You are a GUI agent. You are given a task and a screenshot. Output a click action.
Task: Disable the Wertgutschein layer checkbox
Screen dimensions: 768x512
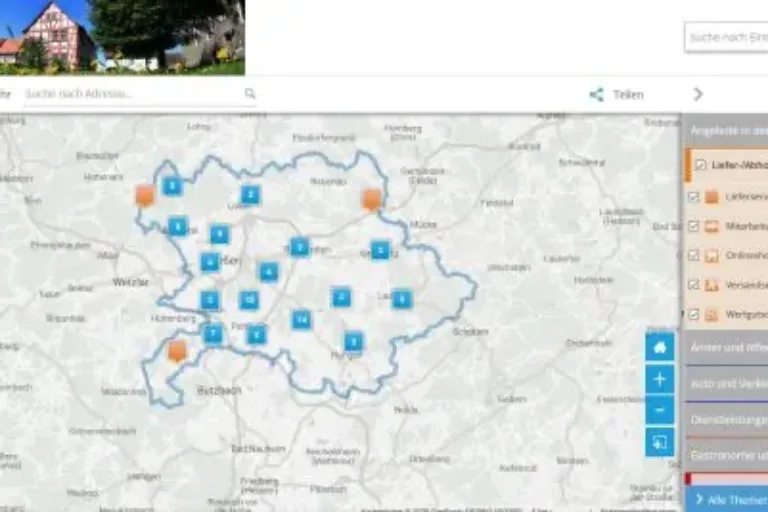pyautogui.click(x=694, y=314)
